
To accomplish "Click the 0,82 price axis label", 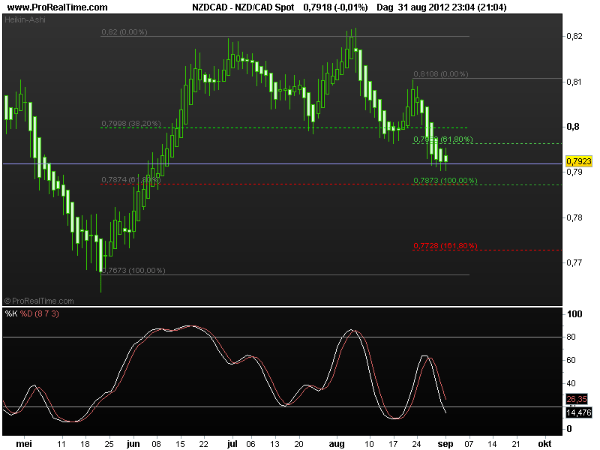I will [574, 36].
